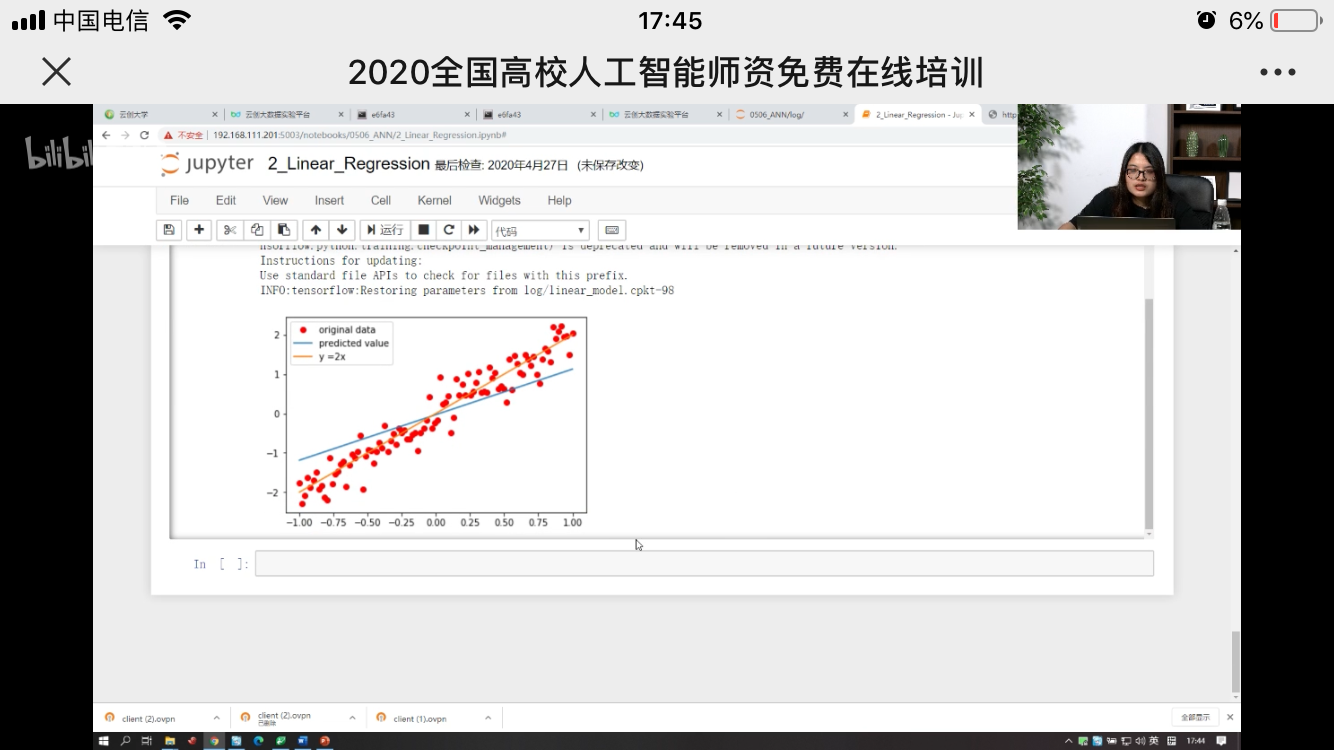Restart kernel and run all icon
The width and height of the screenshot is (1334, 750).
coord(474,230)
